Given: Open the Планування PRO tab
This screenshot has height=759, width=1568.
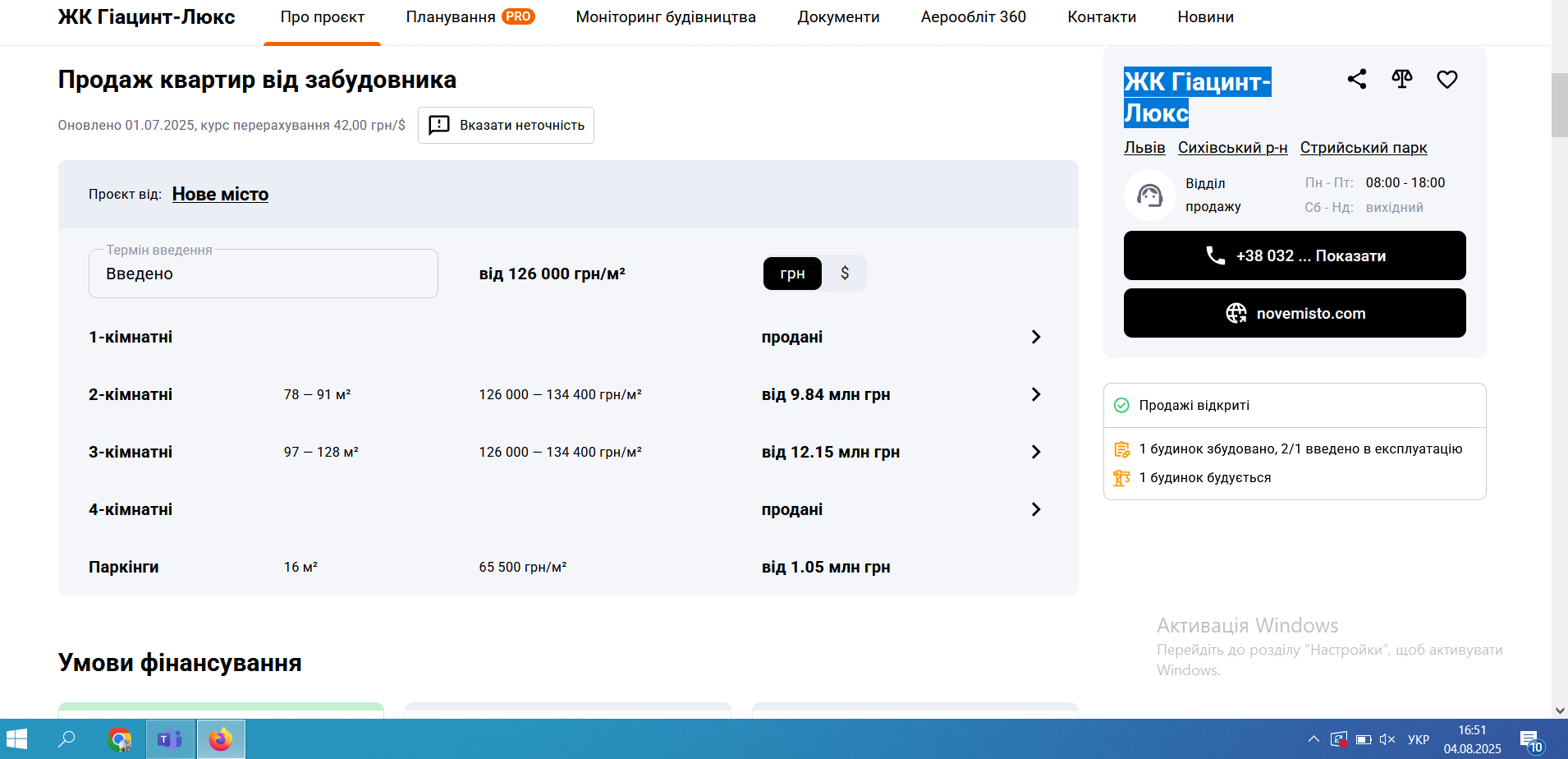Looking at the screenshot, I should point(470,17).
